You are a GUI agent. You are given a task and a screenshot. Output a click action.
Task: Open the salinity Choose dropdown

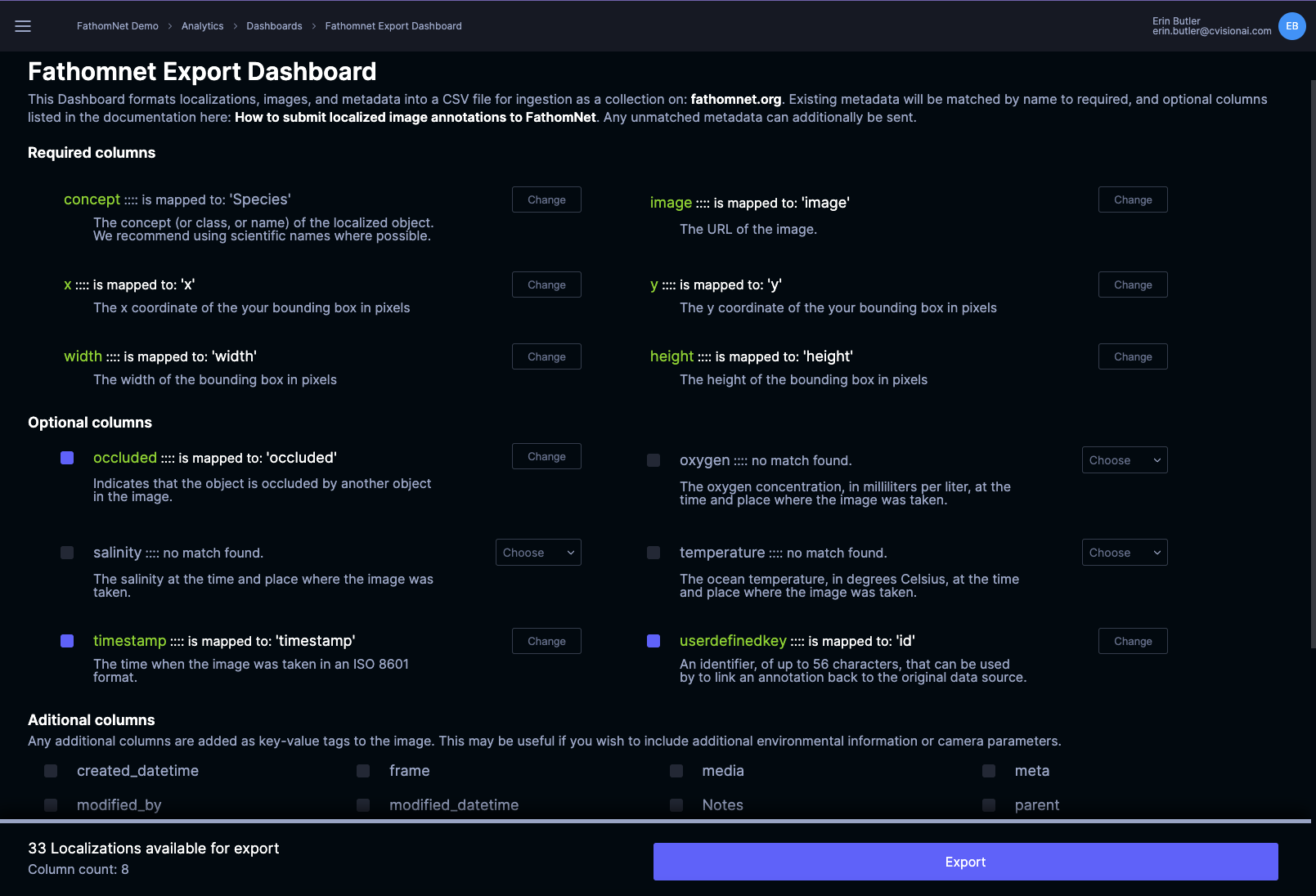tap(538, 553)
